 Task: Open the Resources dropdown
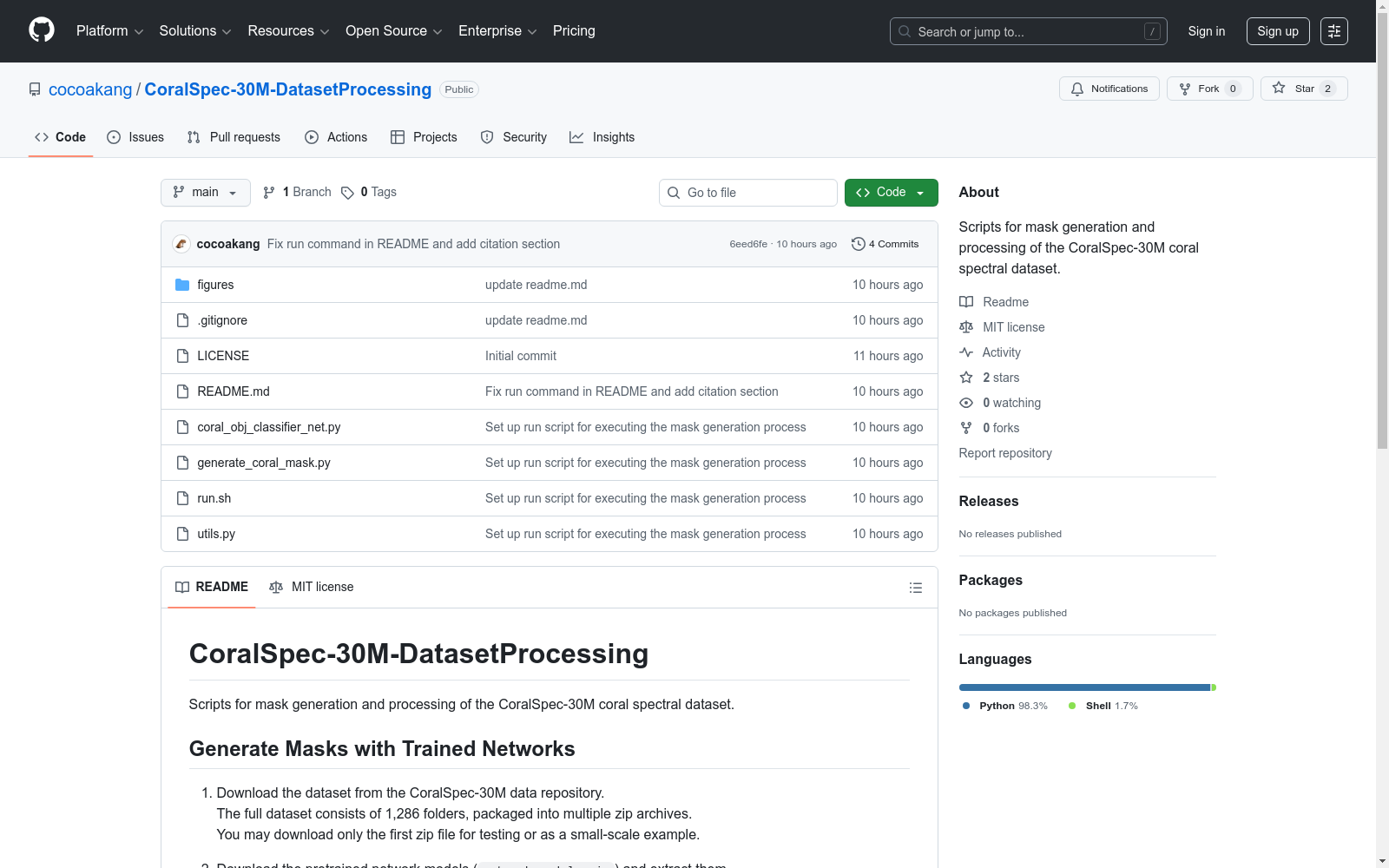[288, 31]
